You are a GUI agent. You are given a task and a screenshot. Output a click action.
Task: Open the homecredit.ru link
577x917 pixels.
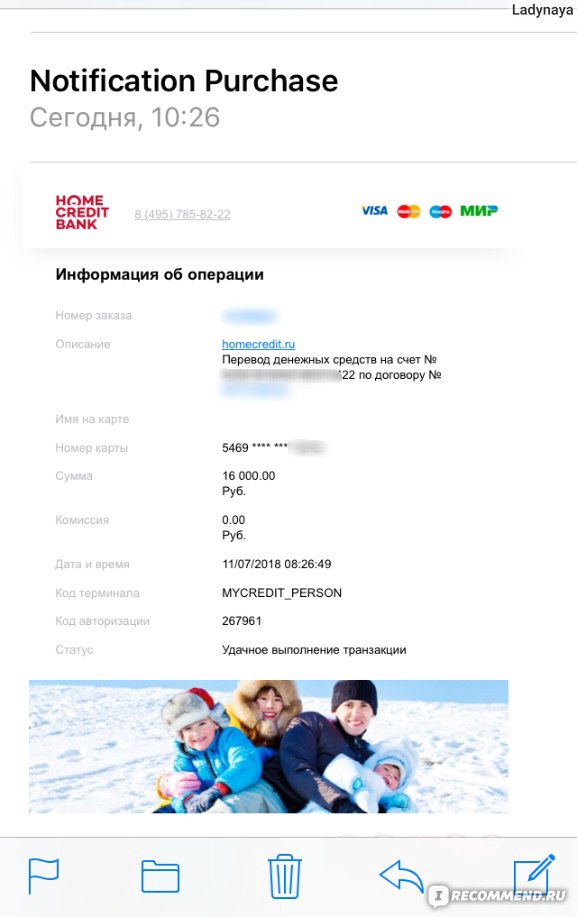click(x=258, y=344)
